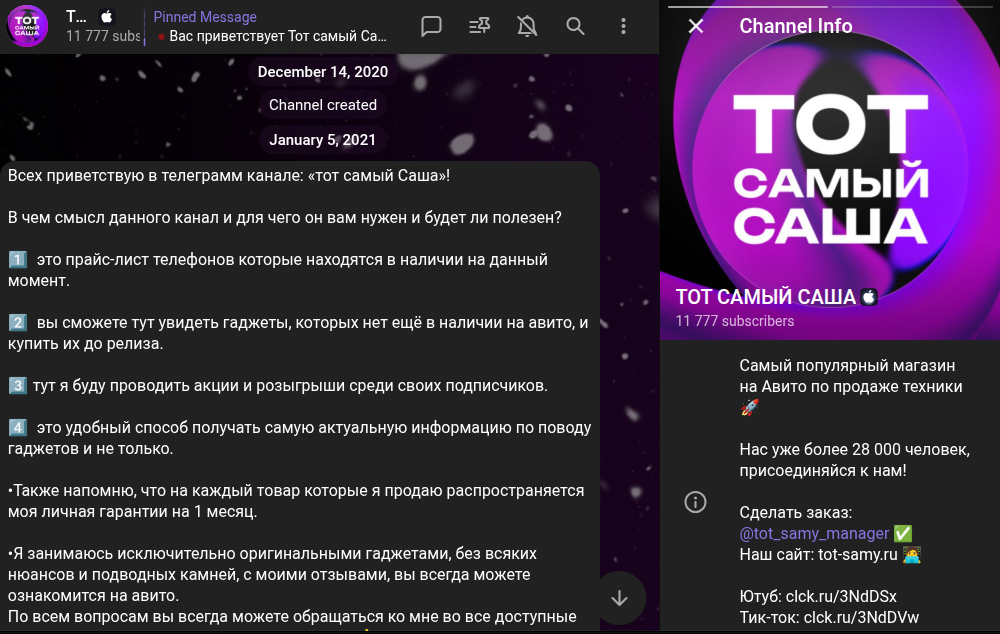Open the clck.ru/3NdDVw TikTok link
The image size is (1000, 634).
[861, 617]
